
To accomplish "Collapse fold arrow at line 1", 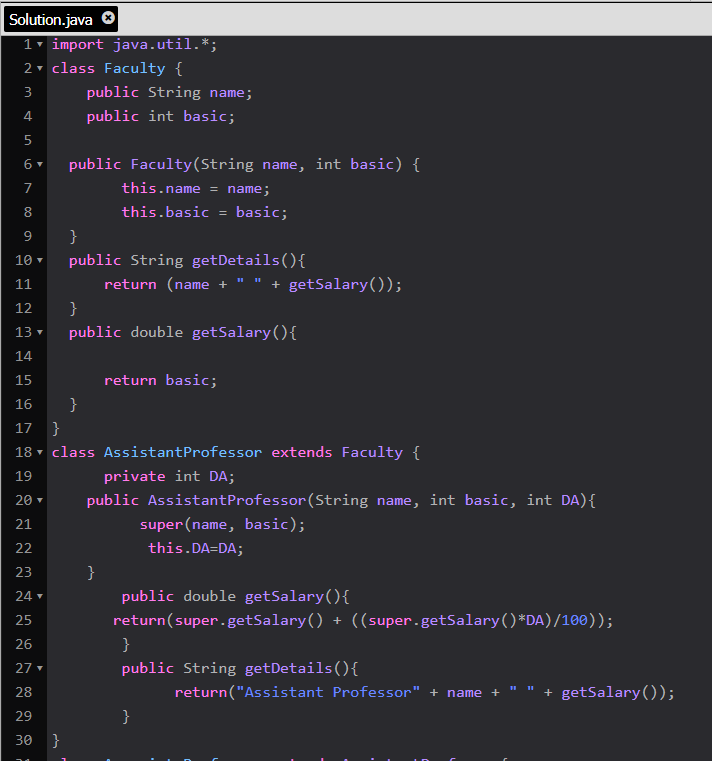I will [40, 45].
